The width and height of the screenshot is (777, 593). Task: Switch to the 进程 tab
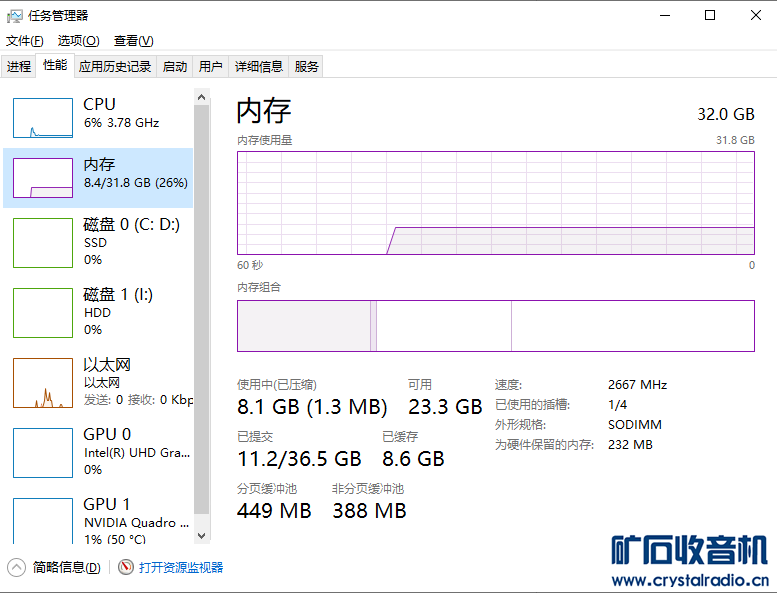(x=19, y=67)
